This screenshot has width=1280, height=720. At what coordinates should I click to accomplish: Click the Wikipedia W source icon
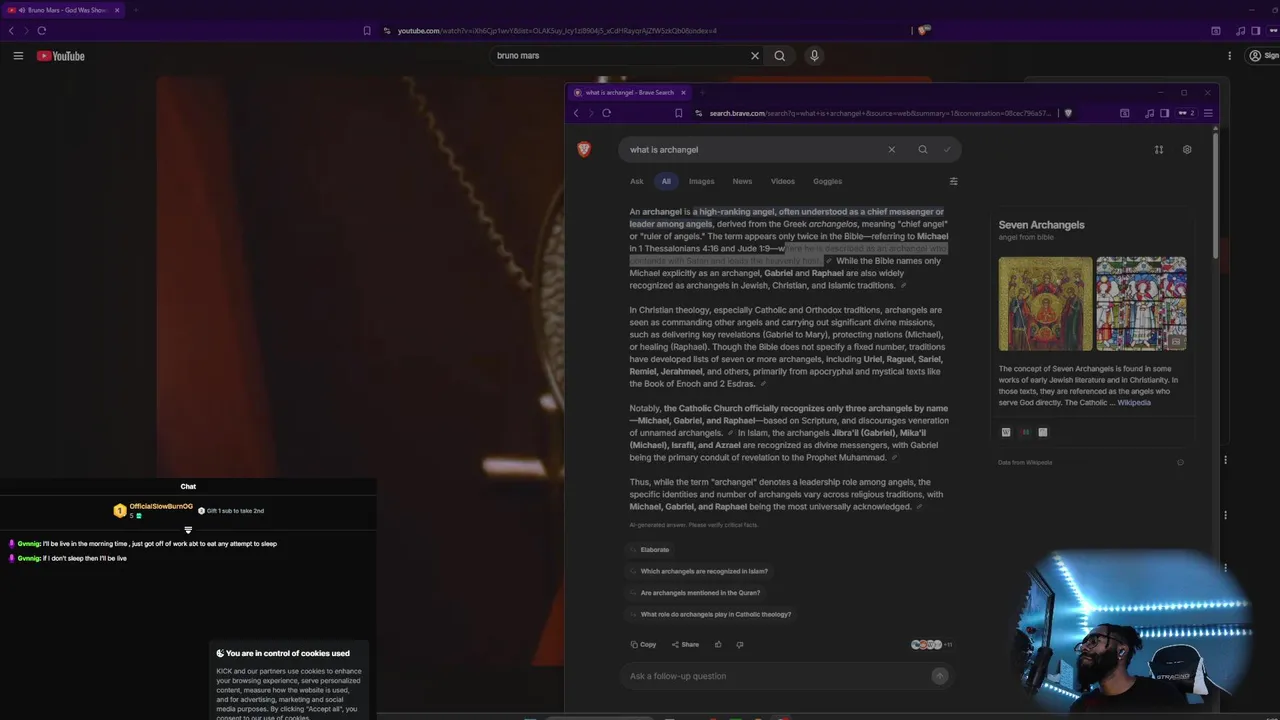coord(1006,432)
